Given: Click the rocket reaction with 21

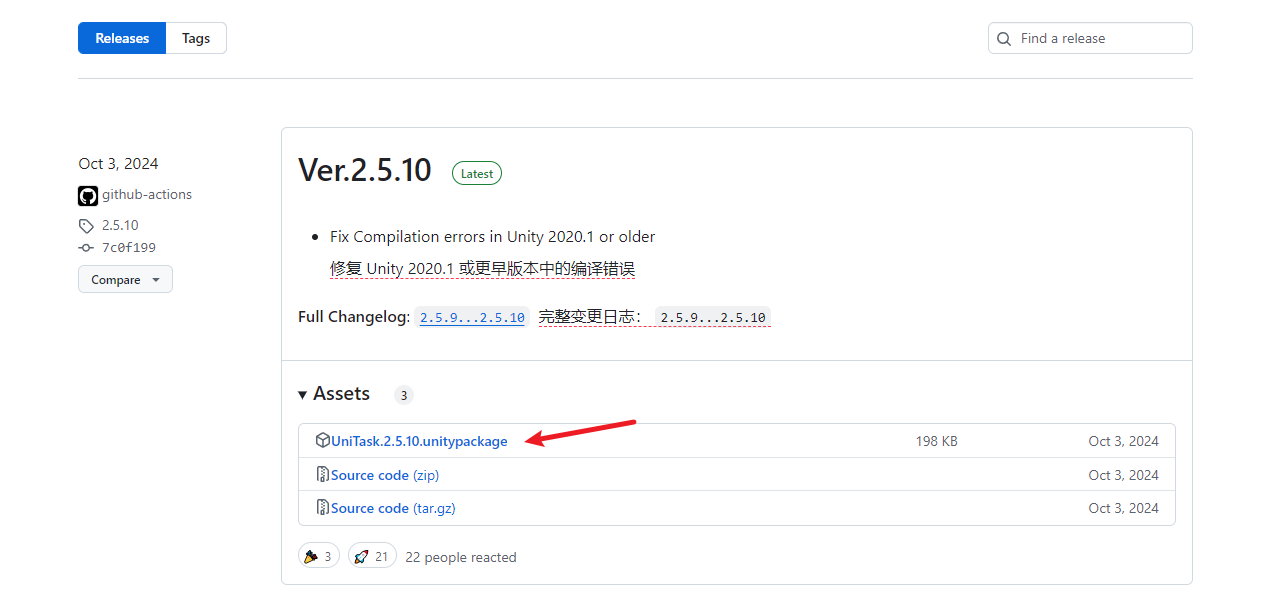Looking at the screenshot, I should pos(372,556).
